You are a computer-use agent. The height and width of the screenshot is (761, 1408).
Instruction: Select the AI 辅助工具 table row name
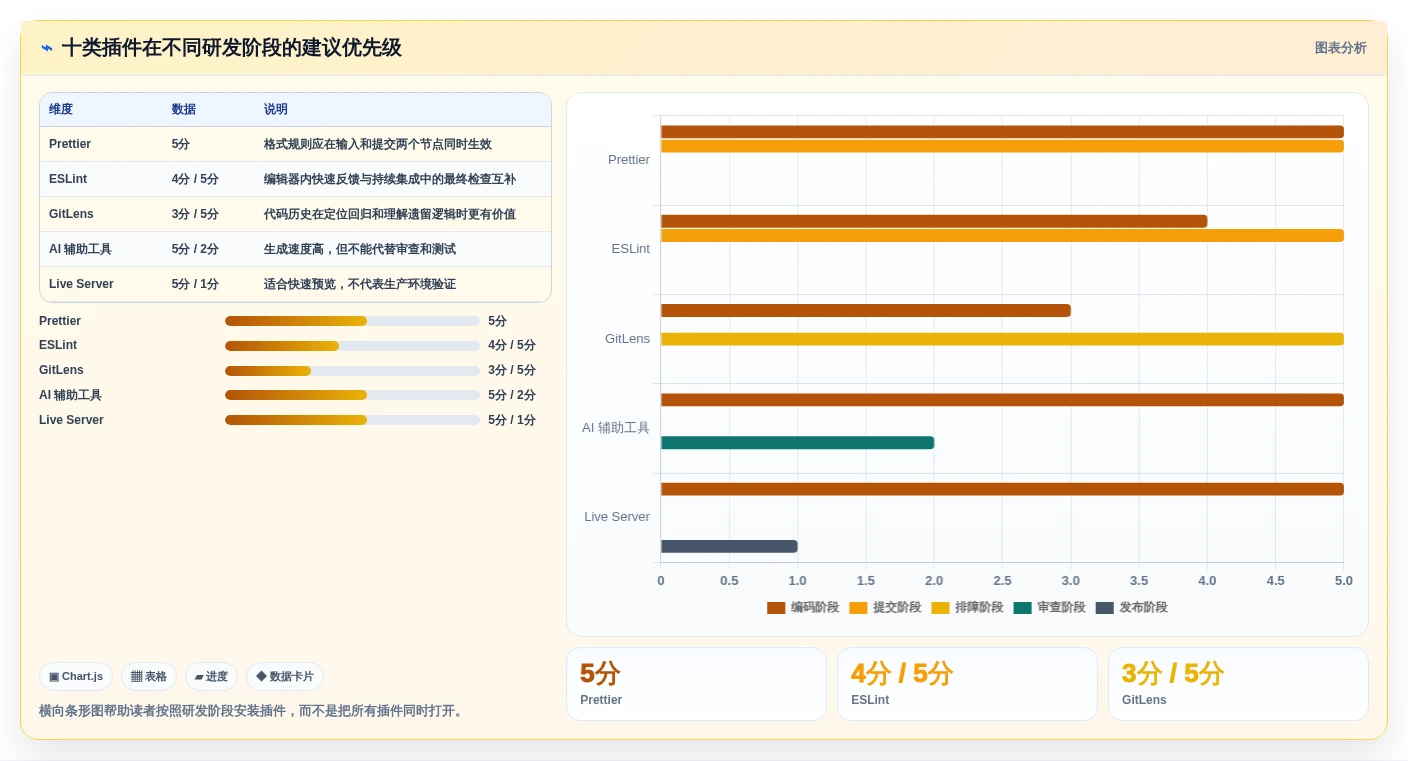point(80,249)
